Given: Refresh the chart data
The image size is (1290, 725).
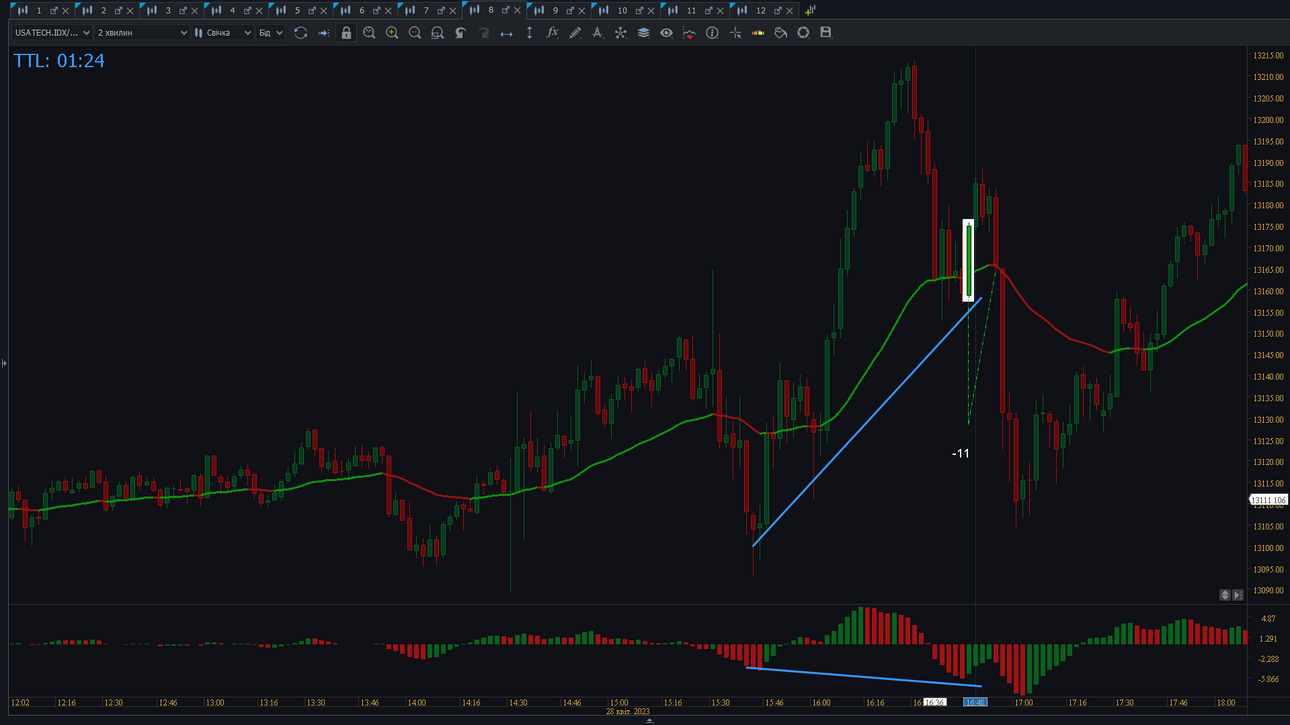Looking at the screenshot, I should click(x=300, y=33).
